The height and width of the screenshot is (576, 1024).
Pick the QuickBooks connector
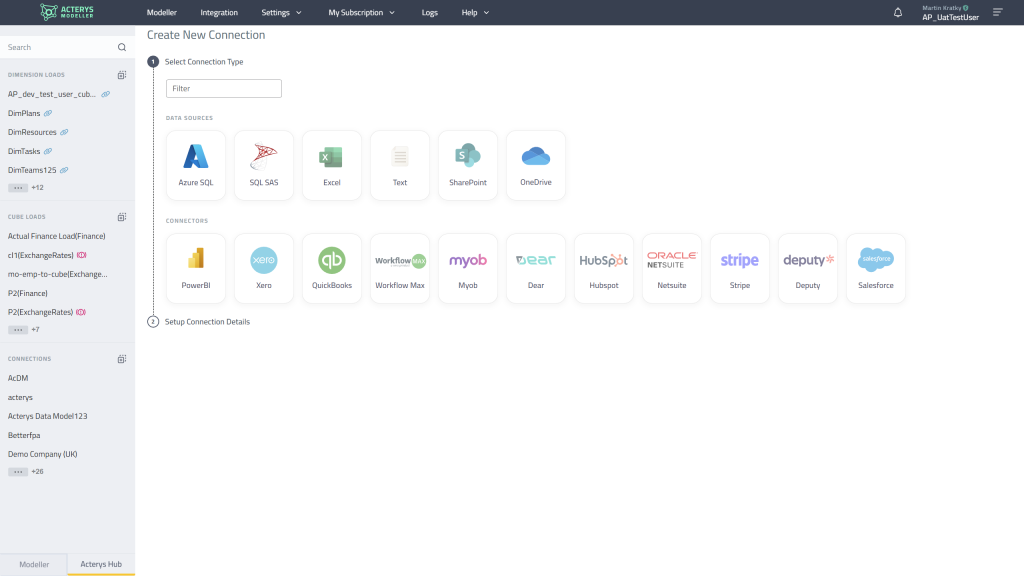click(331, 267)
